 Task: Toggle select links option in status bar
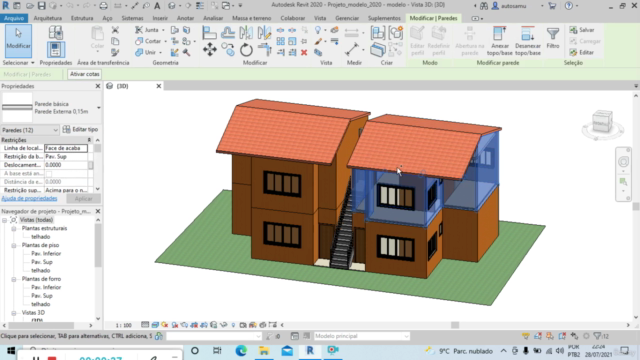point(526,336)
